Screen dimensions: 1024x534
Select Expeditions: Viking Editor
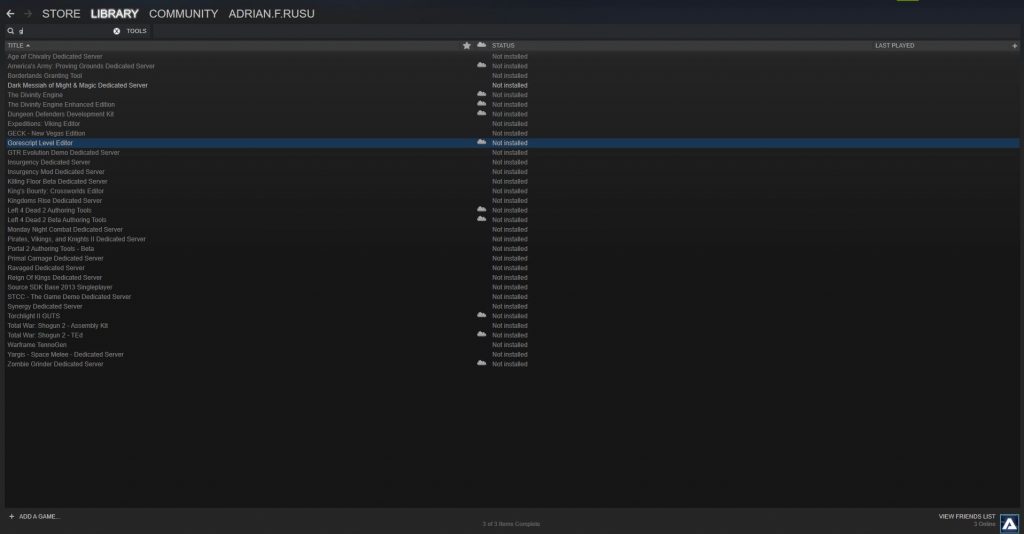point(43,123)
